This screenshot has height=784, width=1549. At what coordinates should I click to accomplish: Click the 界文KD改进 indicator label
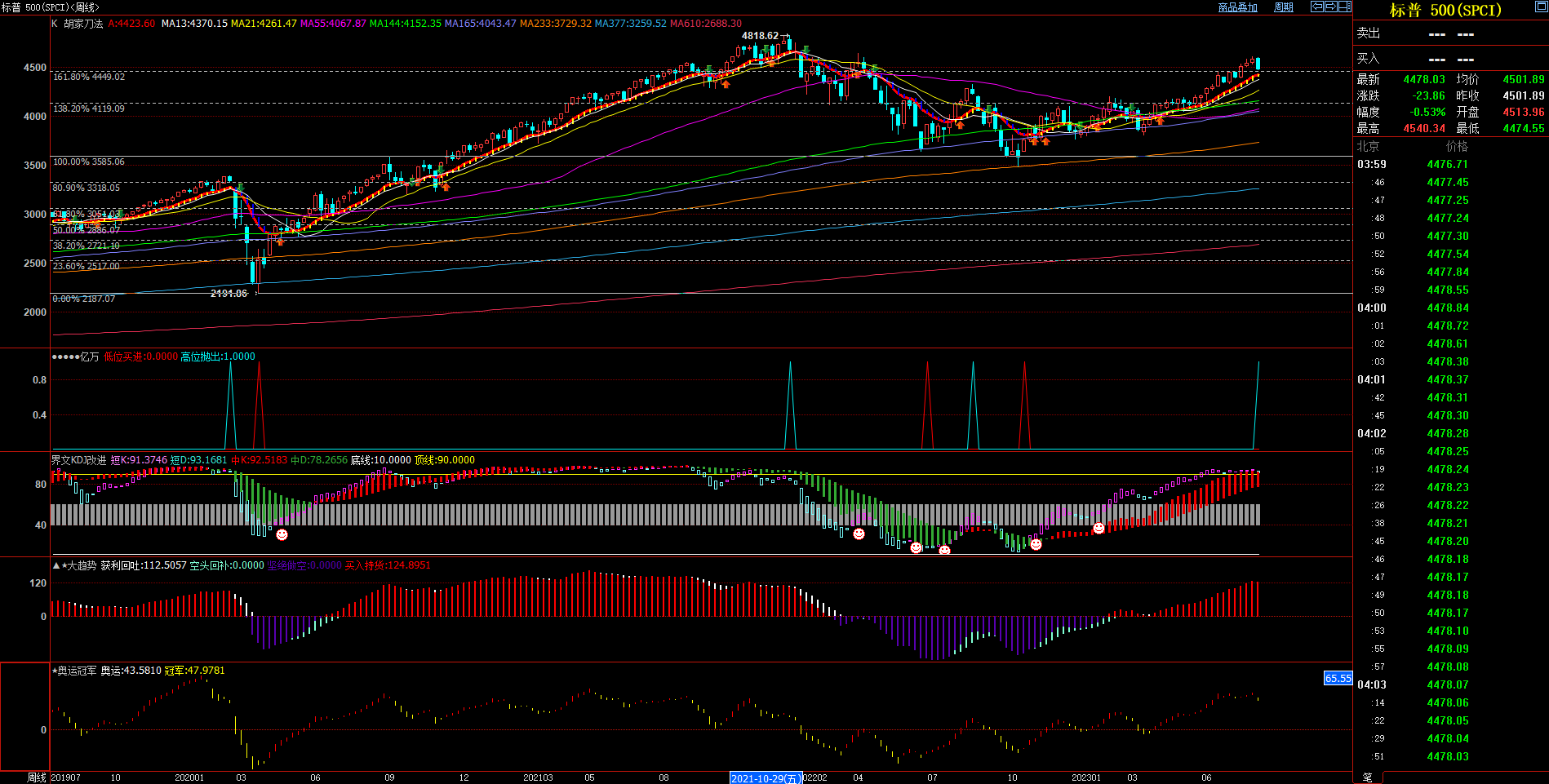78,460
